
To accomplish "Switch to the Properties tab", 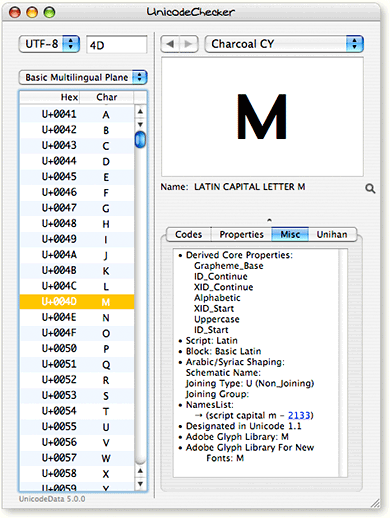I will pyautogui.click(x=242, y=234).
